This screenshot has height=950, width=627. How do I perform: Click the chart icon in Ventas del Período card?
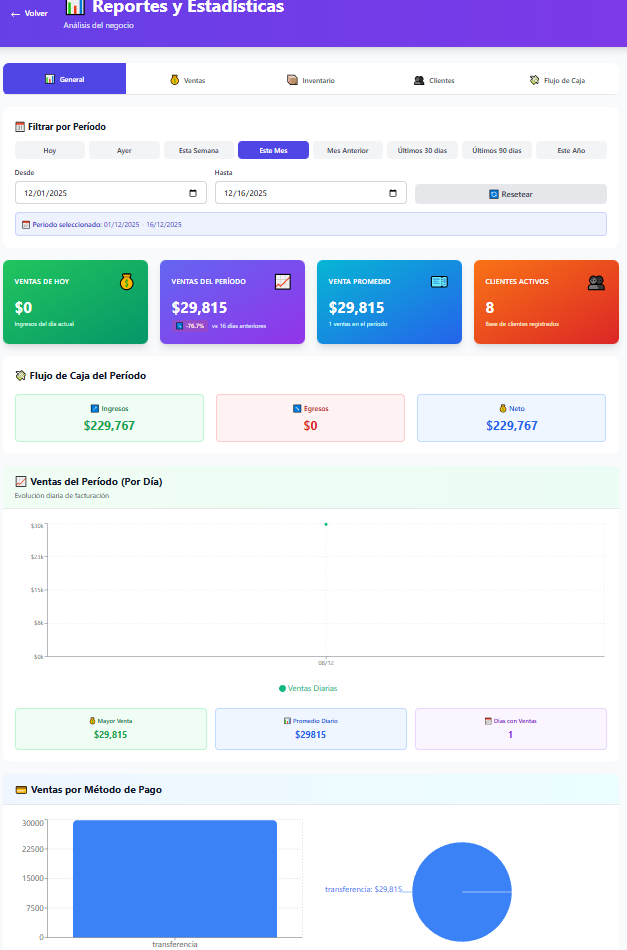[283, 282]
